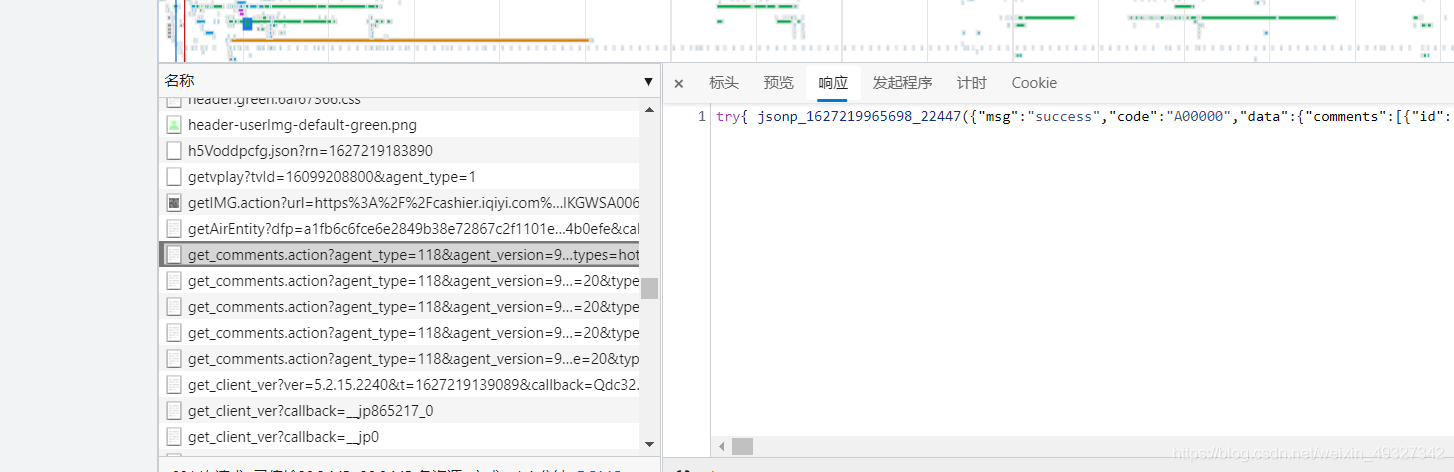Click request list scrollbar up arrow
Viewport: 1454px width, 472px height.
(649, 110)
